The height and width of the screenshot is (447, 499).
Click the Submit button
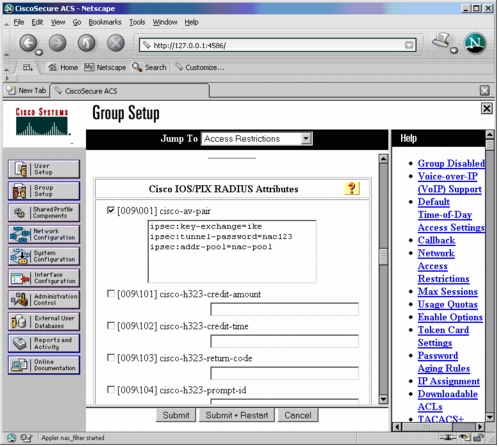tap(176, 416)
